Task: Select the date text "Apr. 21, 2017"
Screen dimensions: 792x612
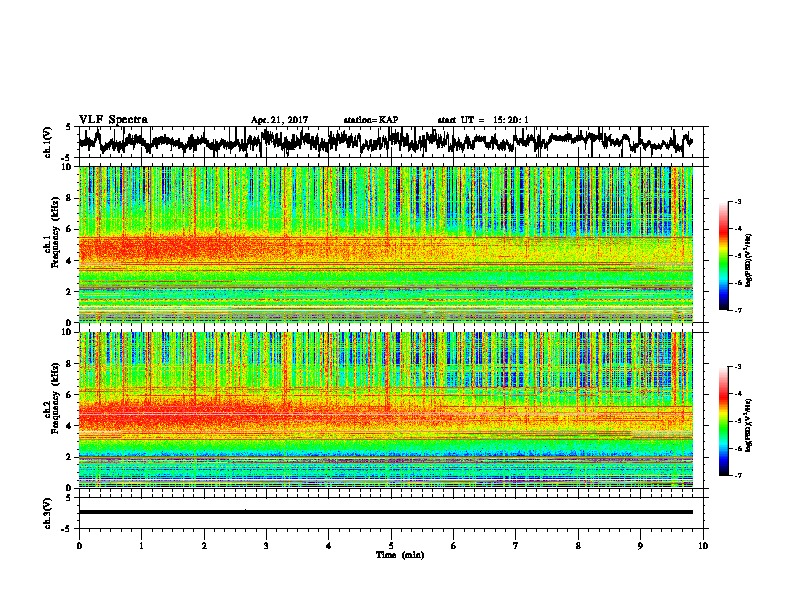Action: [x=279, y=120]
